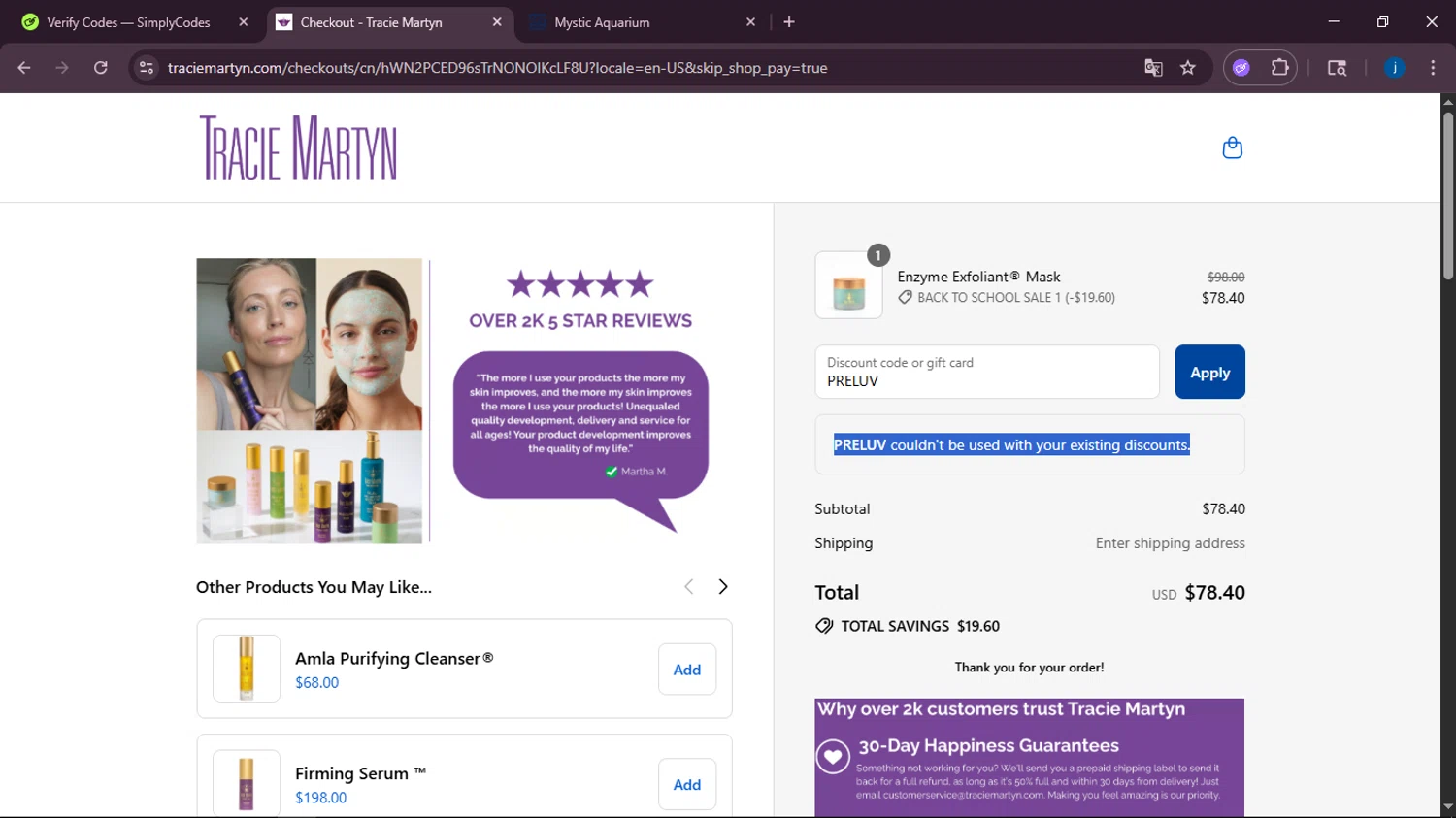Open the Chrome three-dot menu
The height and width of the screenshot is (818, 1456).
(1433, 68)
